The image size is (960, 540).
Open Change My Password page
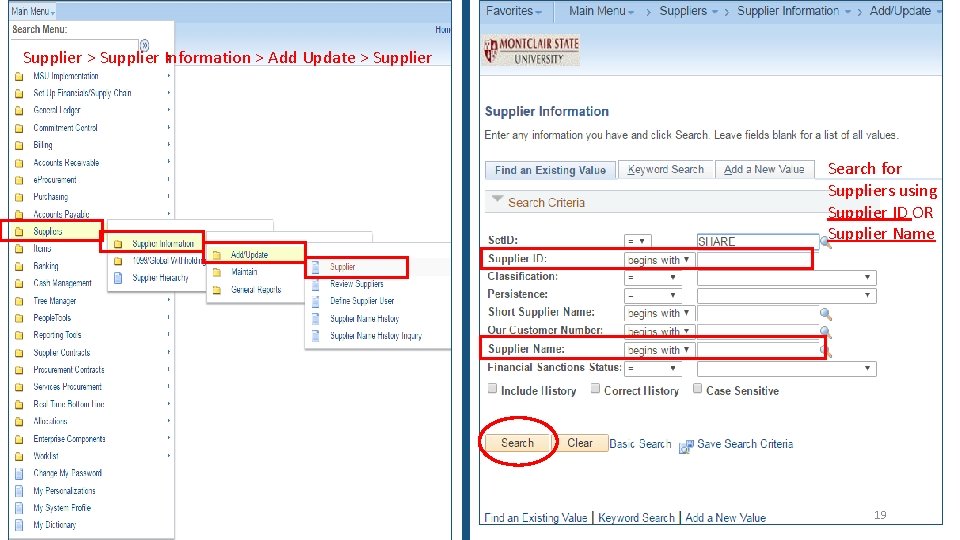(x=67, y=473)
